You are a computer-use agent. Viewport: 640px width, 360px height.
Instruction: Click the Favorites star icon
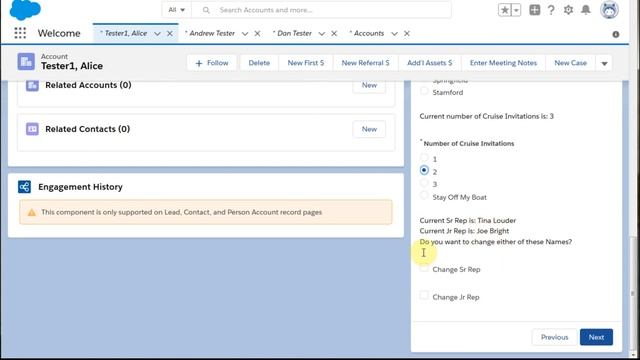tap(504, 10)
